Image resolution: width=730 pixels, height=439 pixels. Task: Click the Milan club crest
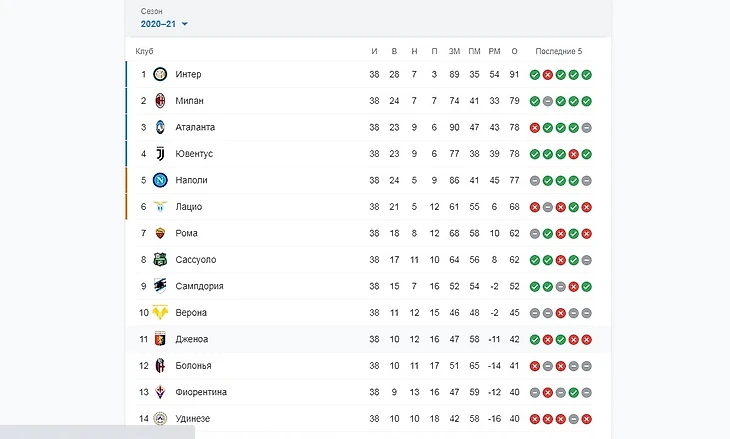(x=160, y=101)
